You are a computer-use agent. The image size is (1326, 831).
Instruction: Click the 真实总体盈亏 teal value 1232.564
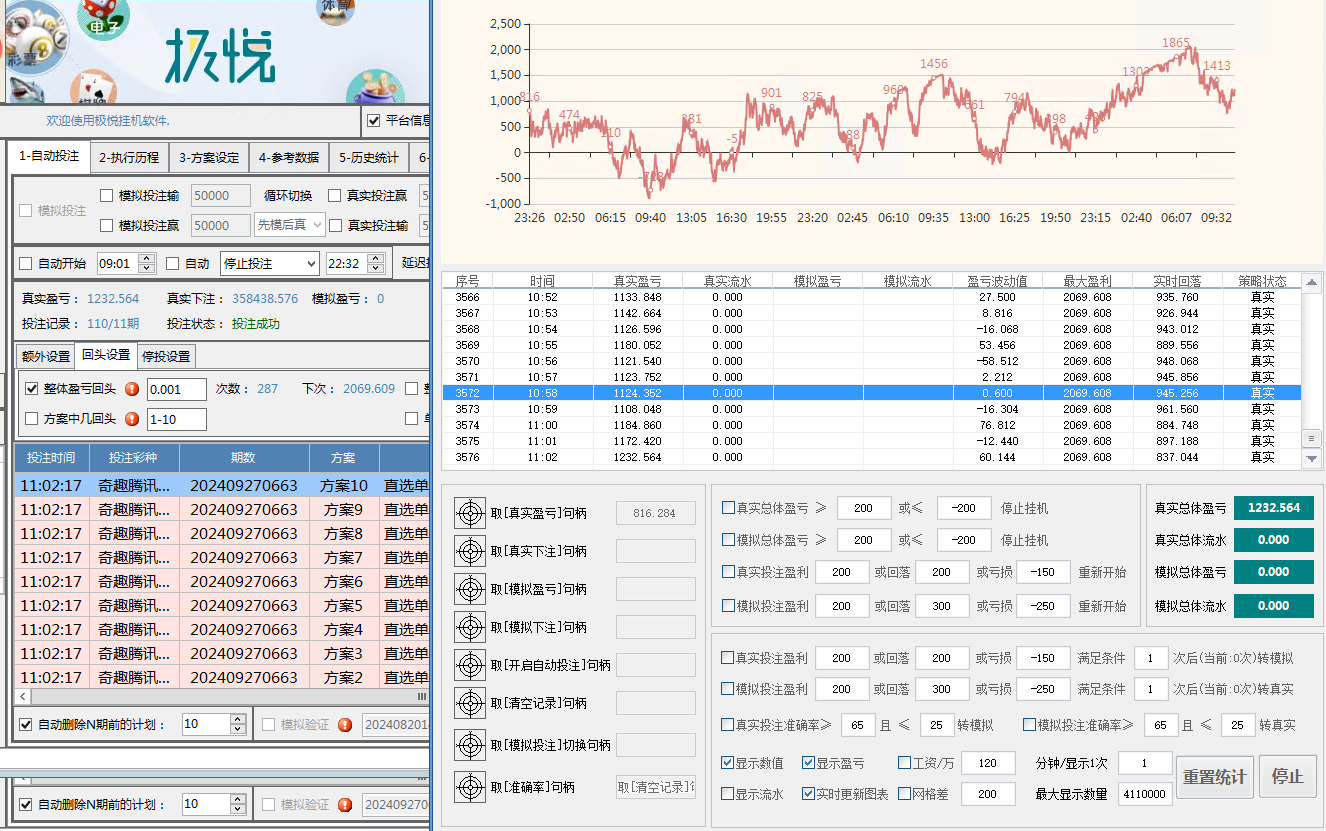(x=1274, y=508)
